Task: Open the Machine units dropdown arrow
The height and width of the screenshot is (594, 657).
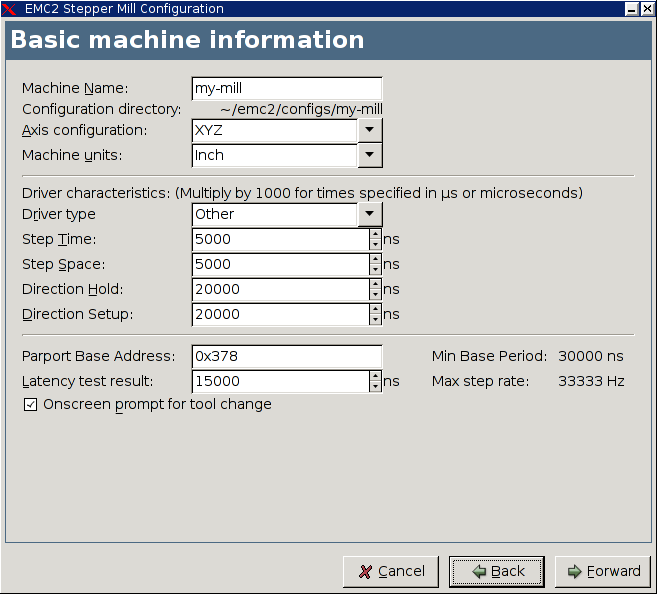Action: coord(370,155)
